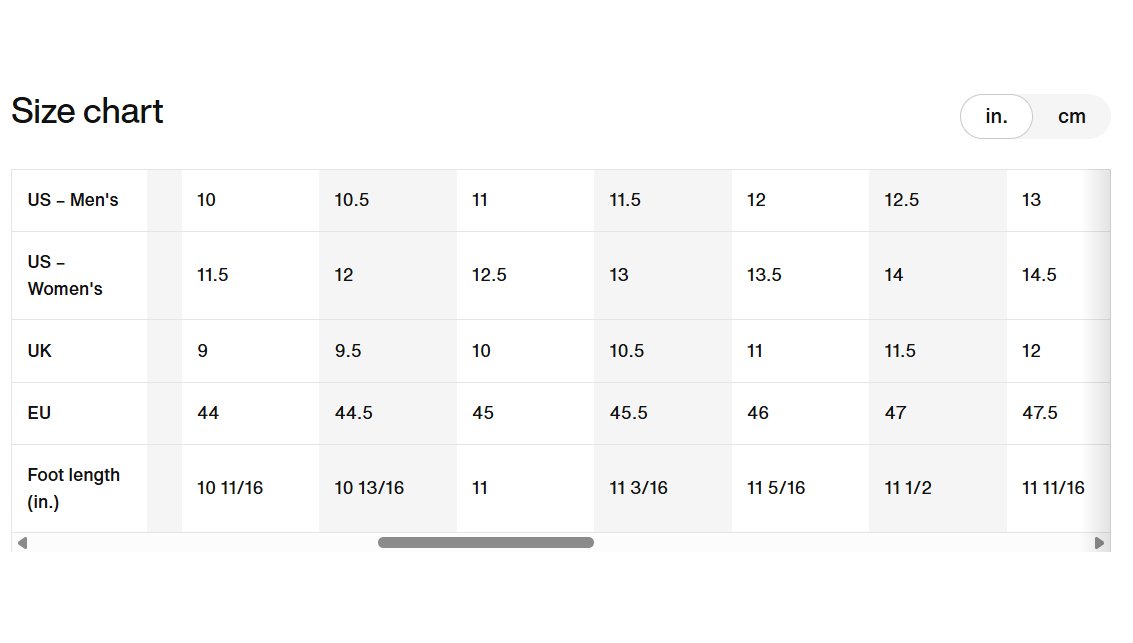This screenshot has height=643, width=1133.
Task: Click UK size 9.5 cell
Action: [388, 351]
